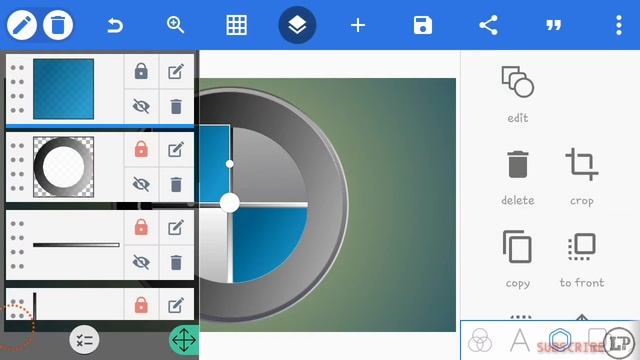The image size is (640, 360).
Task: Delete the horizontal bar layer
Action: tap(176, 262)
